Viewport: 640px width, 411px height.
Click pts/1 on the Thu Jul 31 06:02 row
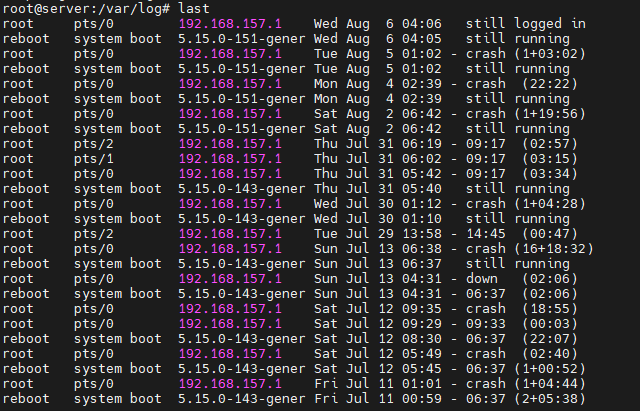pos(93,159)
